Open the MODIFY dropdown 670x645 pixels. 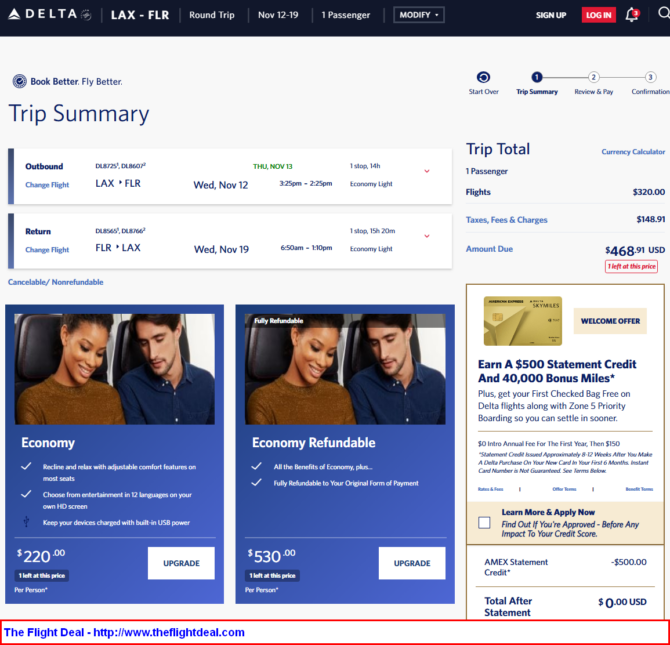419,15
